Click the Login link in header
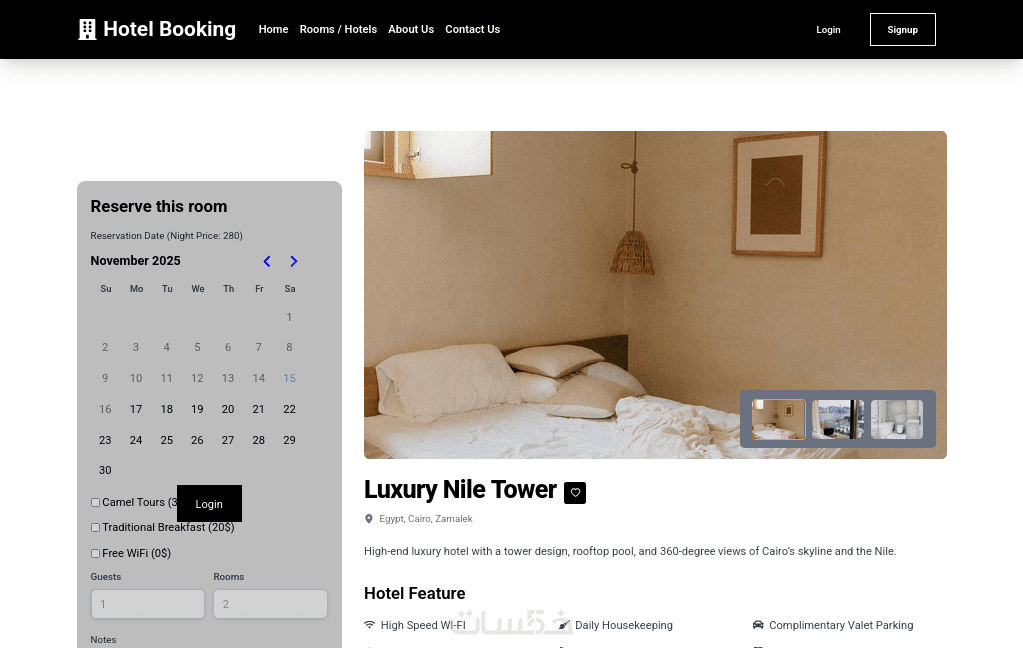This screenshot has height=648, width=1023. (828, 30)
